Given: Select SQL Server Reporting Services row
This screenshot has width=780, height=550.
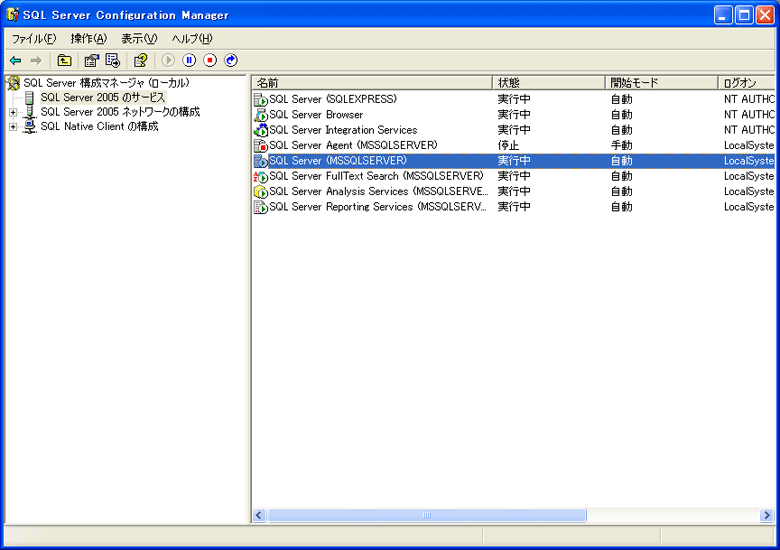Looking at the screenshot, I should (514, 207).
